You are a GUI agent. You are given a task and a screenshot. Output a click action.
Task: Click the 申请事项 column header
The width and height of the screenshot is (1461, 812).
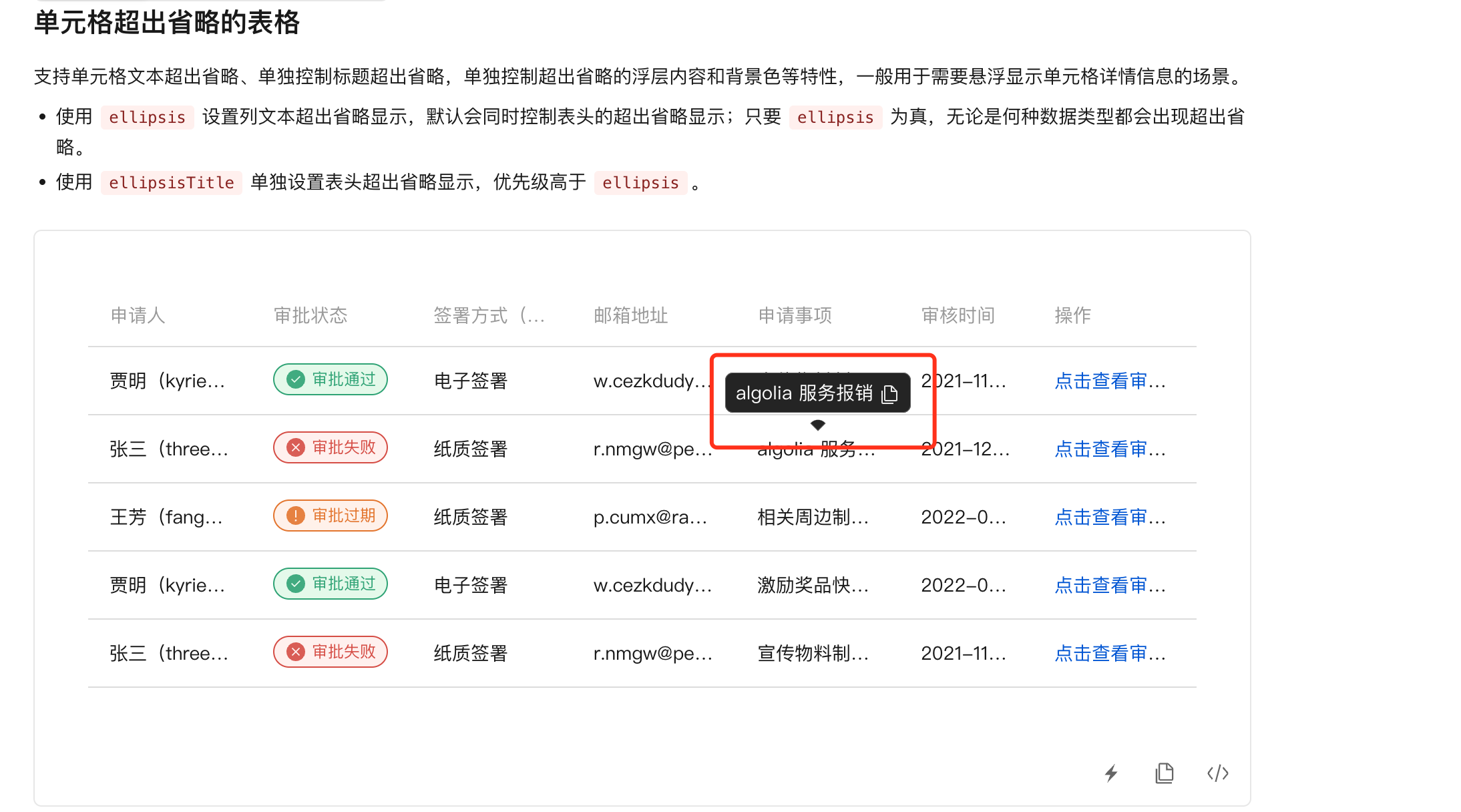coord(795,315)
